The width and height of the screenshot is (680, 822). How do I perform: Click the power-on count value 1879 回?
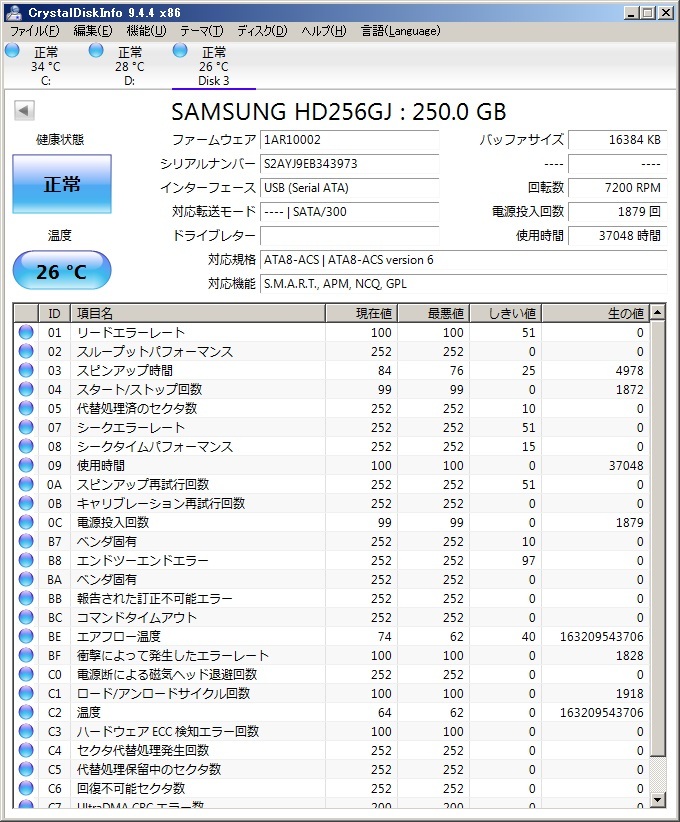coord(618,212)
